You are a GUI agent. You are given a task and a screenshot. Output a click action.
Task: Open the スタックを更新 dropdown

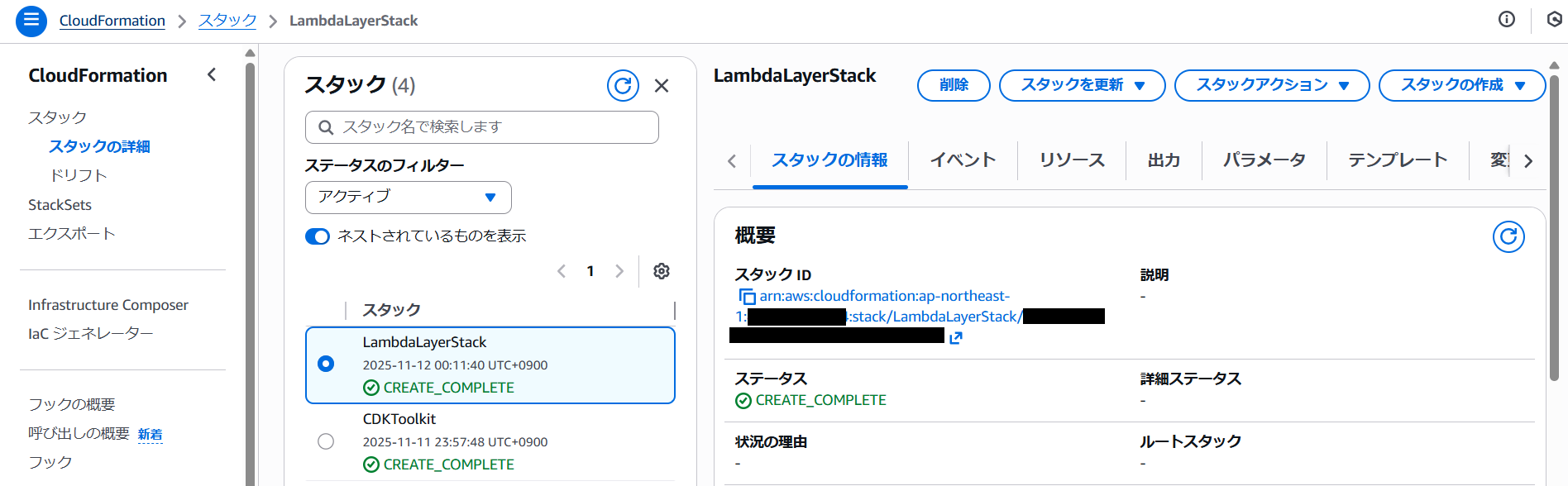pos(1082,85)
